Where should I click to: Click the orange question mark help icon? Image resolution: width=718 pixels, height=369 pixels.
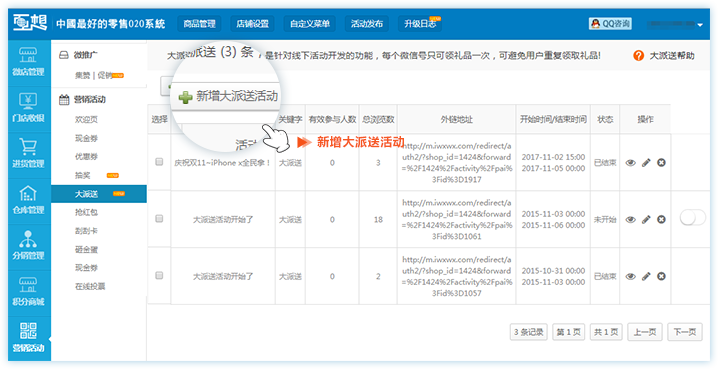point(638,56)
